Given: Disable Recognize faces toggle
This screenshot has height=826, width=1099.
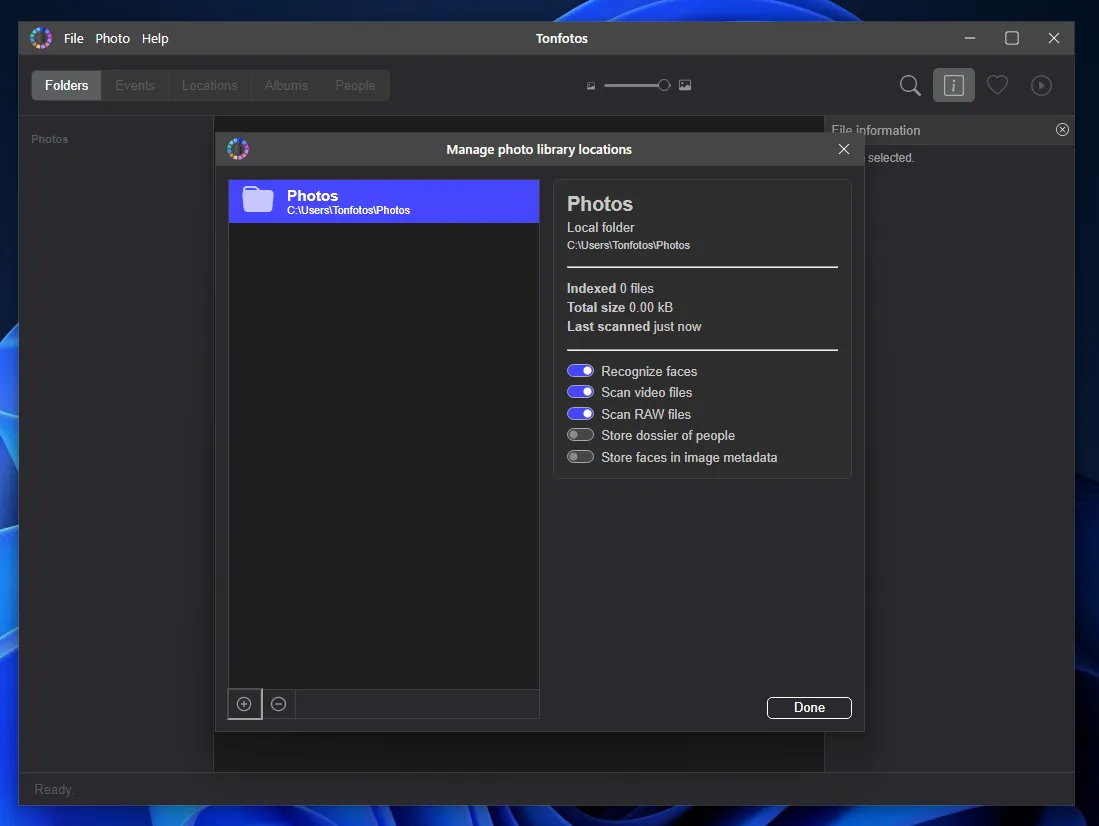Looking at the screenshot, I should (580, 371).
